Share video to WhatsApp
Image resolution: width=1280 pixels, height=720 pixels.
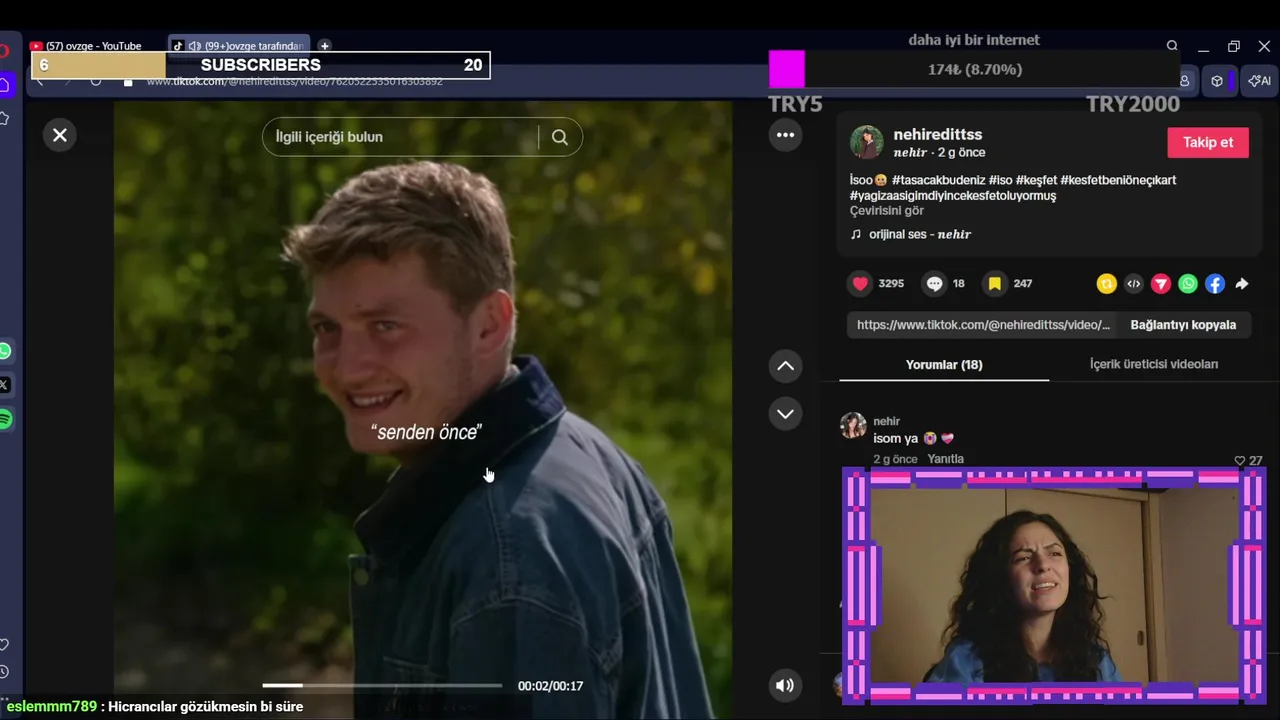click(x=1187, y=284)
